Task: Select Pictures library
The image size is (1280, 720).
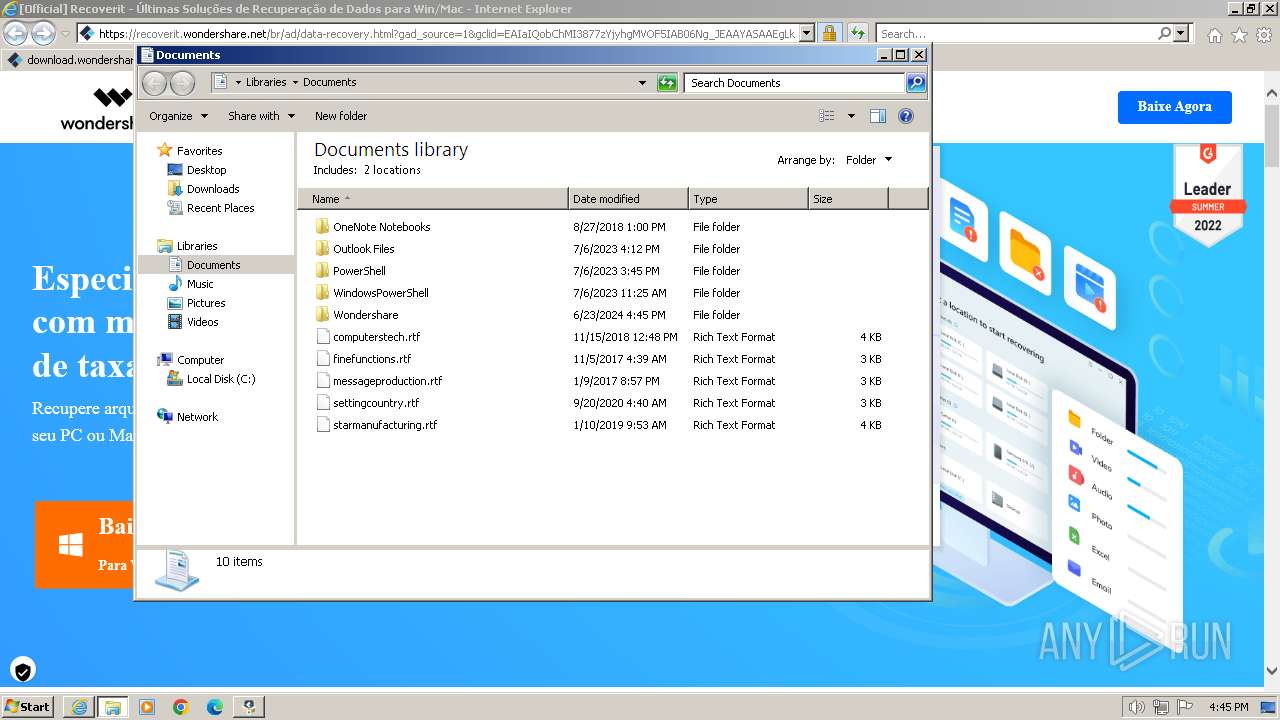Action: pos(206,303)
